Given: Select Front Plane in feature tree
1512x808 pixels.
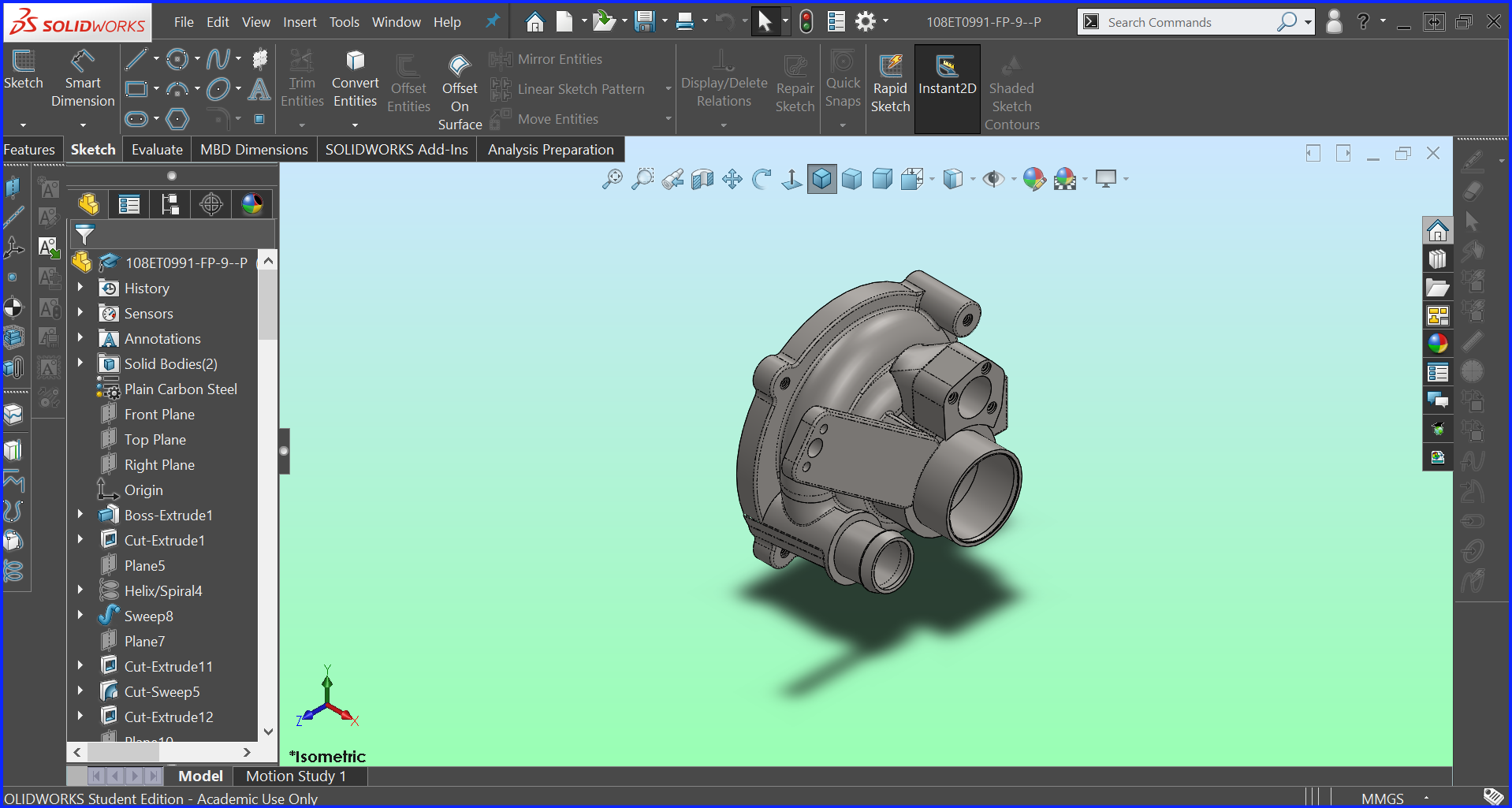Looking at the screenshot, I should pyautogui.click(x=159, y=414).
